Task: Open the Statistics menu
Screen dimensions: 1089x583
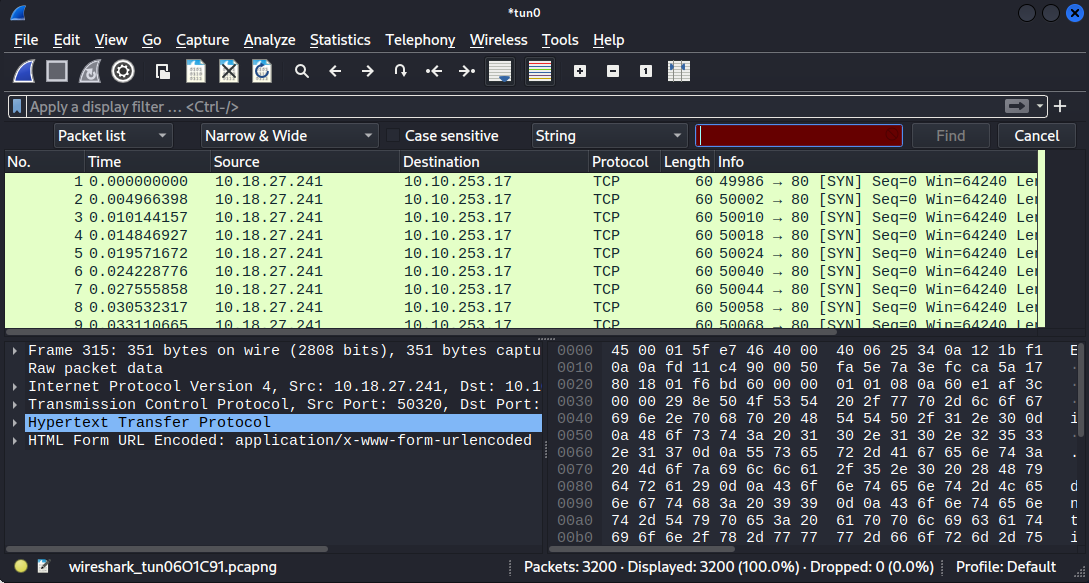Action: (x=340, y=40)
